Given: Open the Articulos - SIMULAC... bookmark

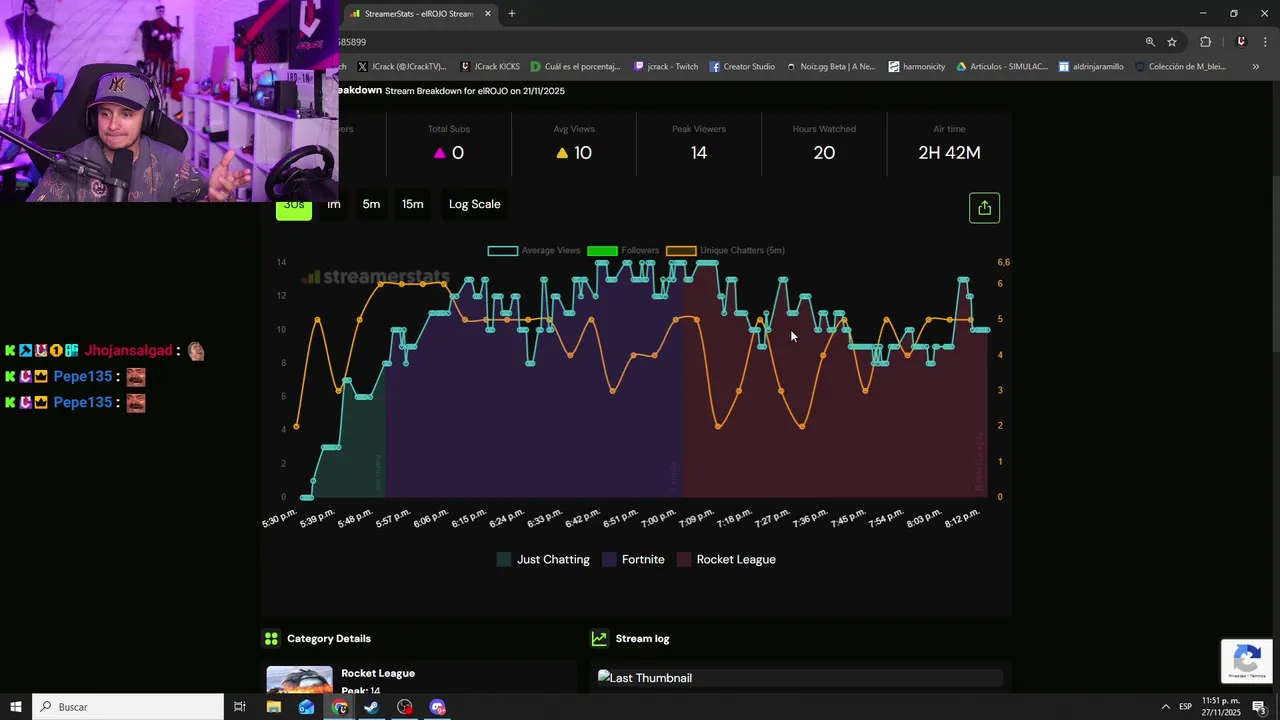Looking at the screenshot, I should (1002, 67).
